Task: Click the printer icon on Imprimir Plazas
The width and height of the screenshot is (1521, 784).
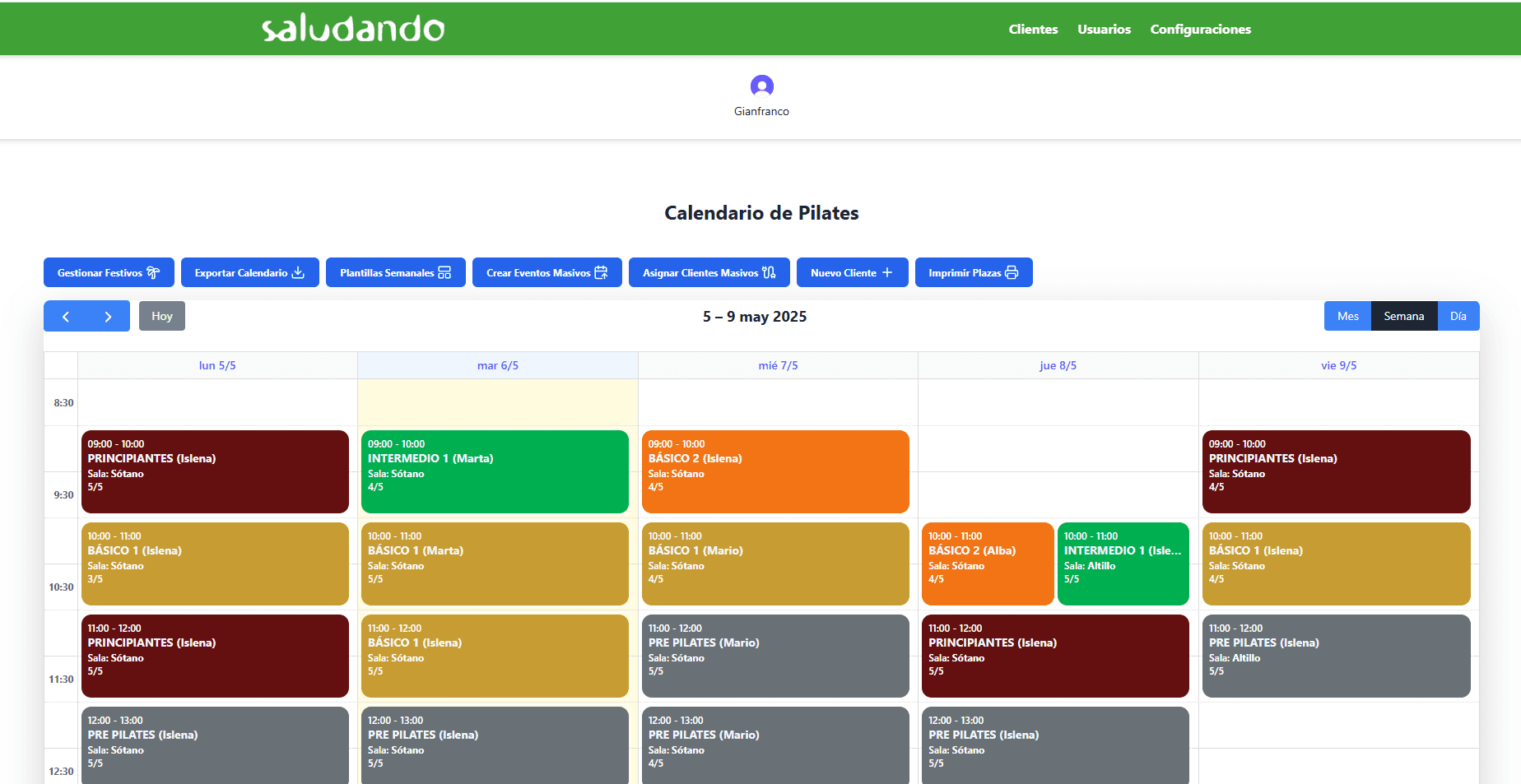Action: pyautogui.click(x=1011, y=272)
